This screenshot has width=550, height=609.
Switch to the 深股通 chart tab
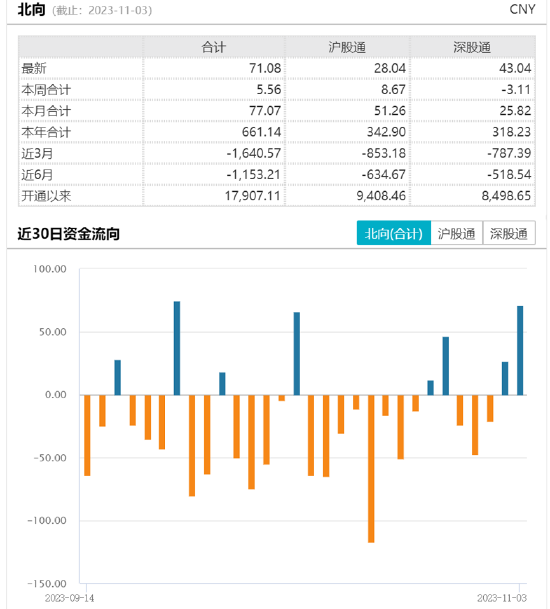pyautogui.click(x=509, y=233)
